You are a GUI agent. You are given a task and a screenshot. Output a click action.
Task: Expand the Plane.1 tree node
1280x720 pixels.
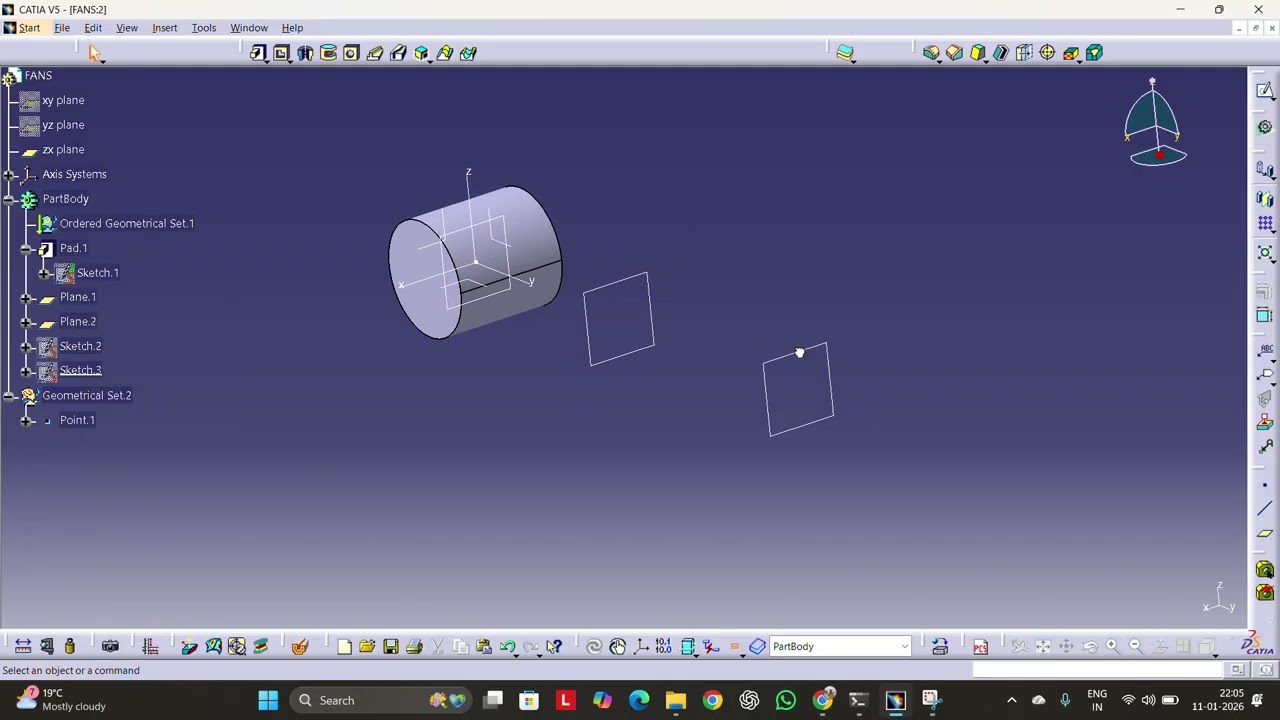[26, 297]
